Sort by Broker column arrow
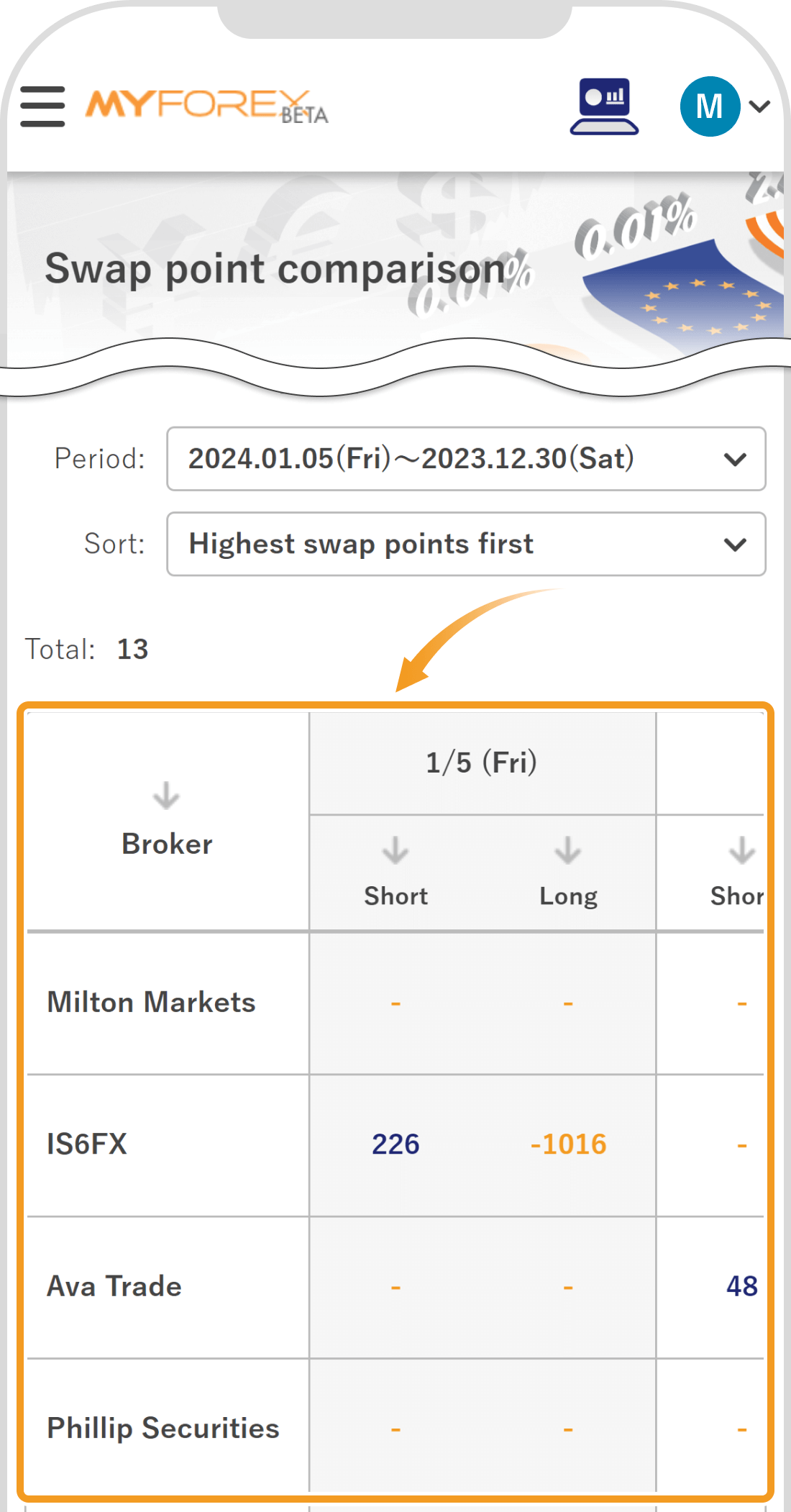This screenshot has height=1512, width=791. pos(166,796)
